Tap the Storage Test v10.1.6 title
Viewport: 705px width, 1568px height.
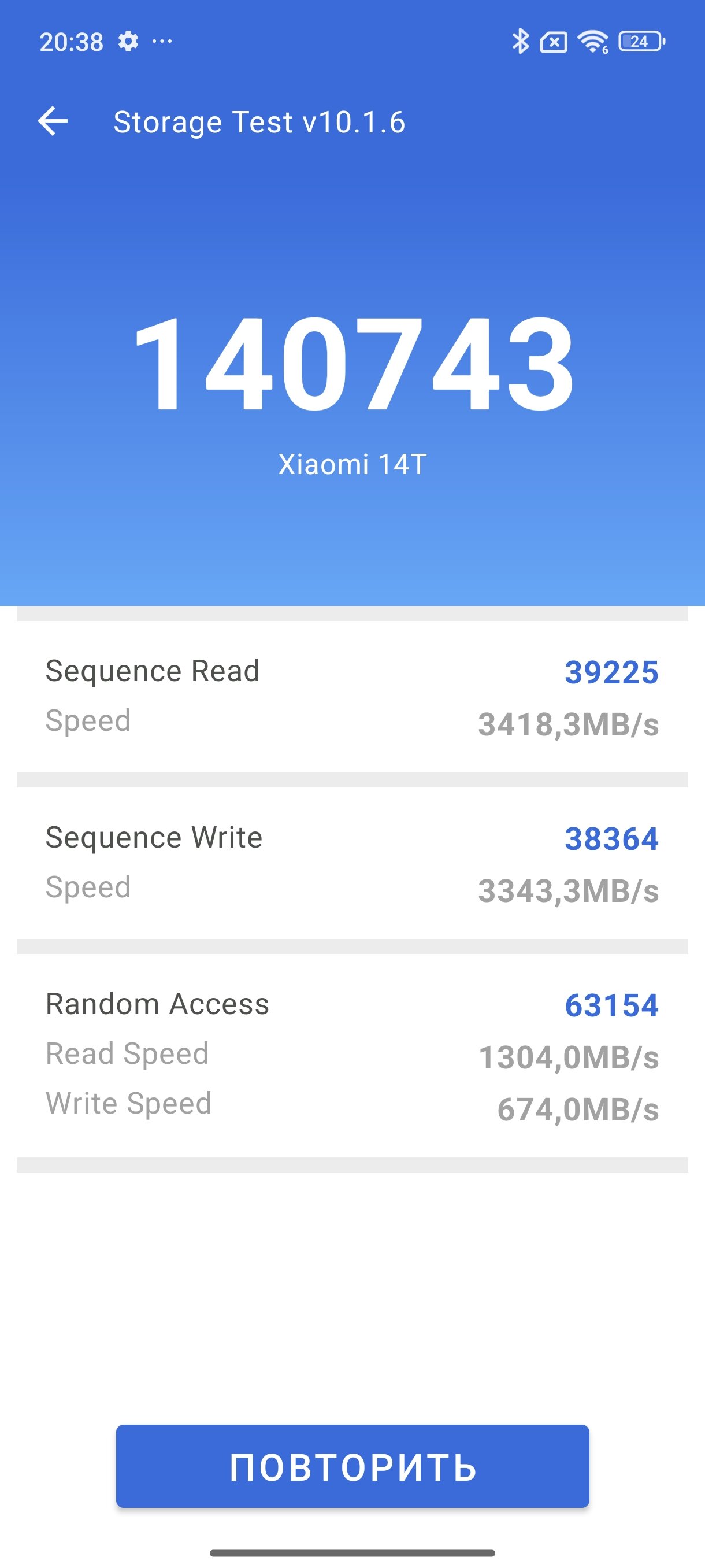pos(259,122)
